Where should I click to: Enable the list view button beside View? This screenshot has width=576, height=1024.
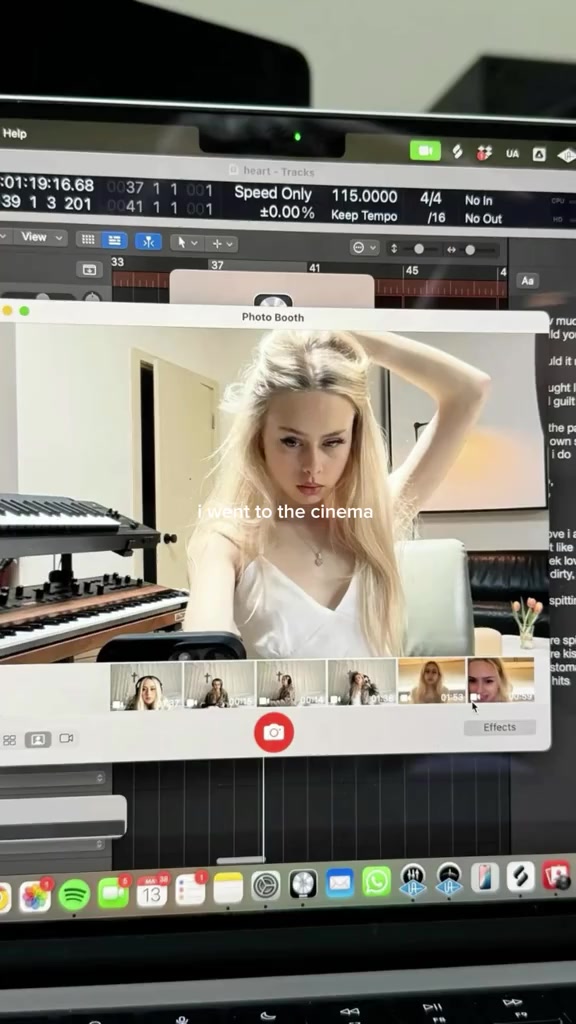[114, 240]
